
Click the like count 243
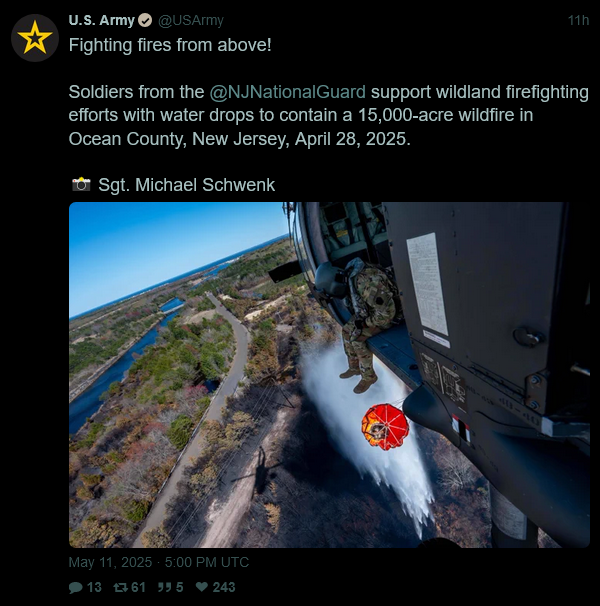[x=224, y=587]
